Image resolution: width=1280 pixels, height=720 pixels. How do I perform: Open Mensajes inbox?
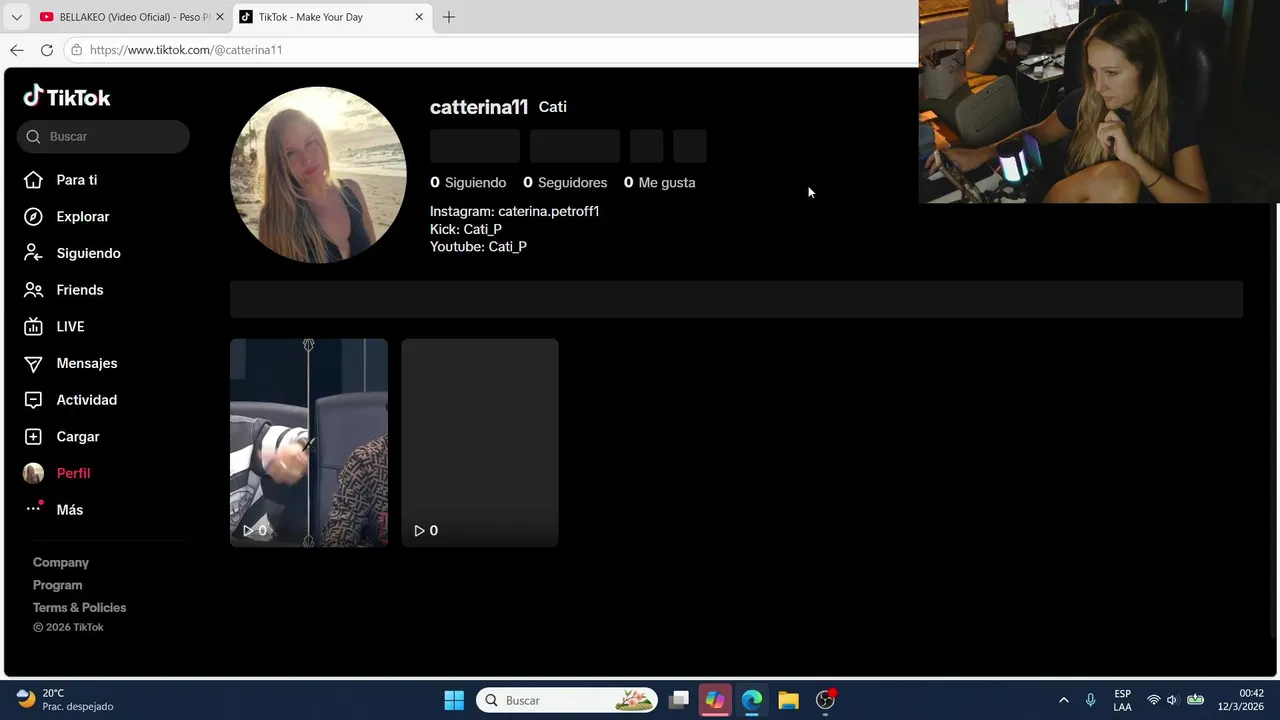[x=71, y=363]
